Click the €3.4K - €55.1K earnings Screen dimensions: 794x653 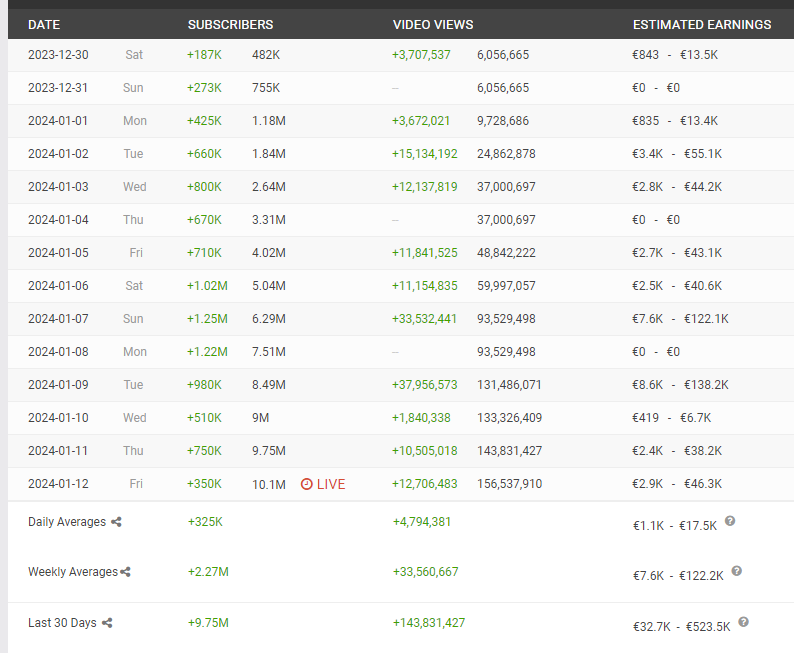(x=677, y=153)
